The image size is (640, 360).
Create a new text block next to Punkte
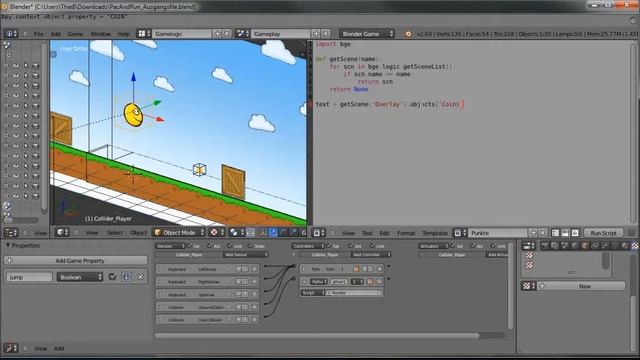pos(533,233)
